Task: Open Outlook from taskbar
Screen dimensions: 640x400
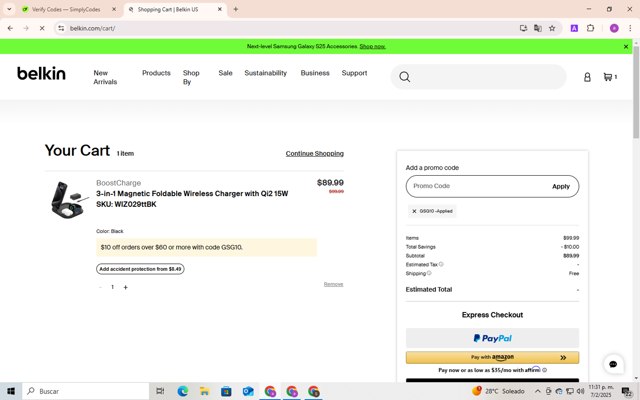Action: 248,391
